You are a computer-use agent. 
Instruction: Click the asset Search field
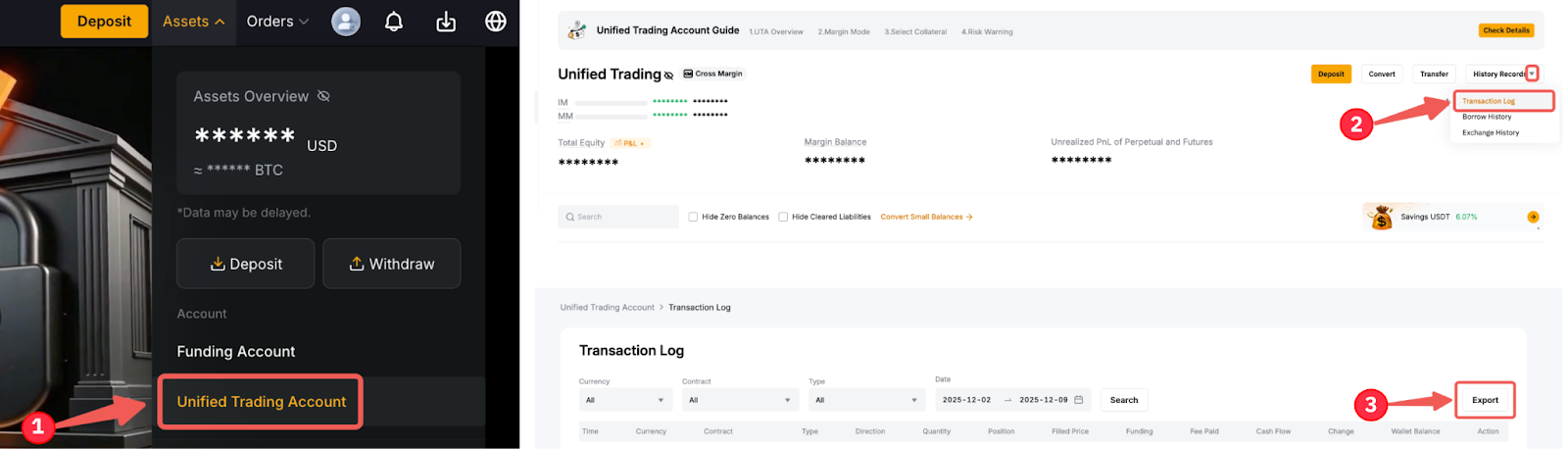click(x=618, y=217)
